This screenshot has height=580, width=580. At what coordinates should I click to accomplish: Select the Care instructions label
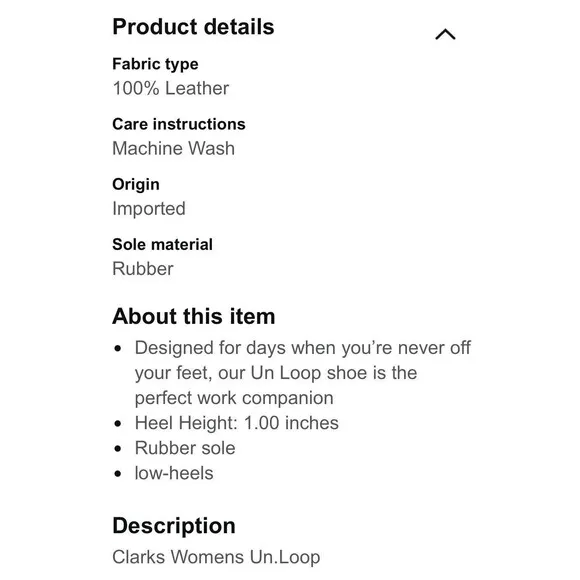point(179,124)
